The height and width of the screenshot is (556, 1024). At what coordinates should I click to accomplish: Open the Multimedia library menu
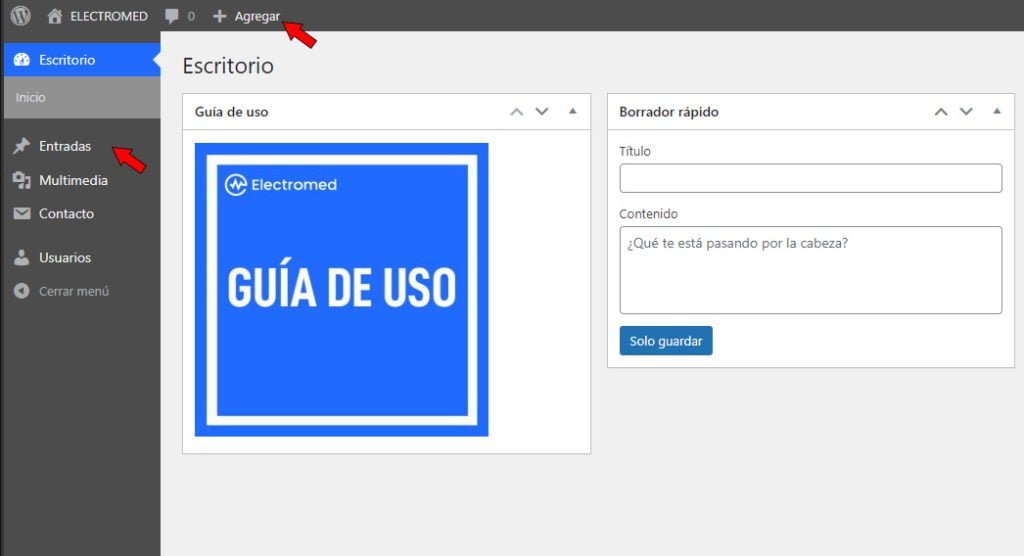pos(73,180)
